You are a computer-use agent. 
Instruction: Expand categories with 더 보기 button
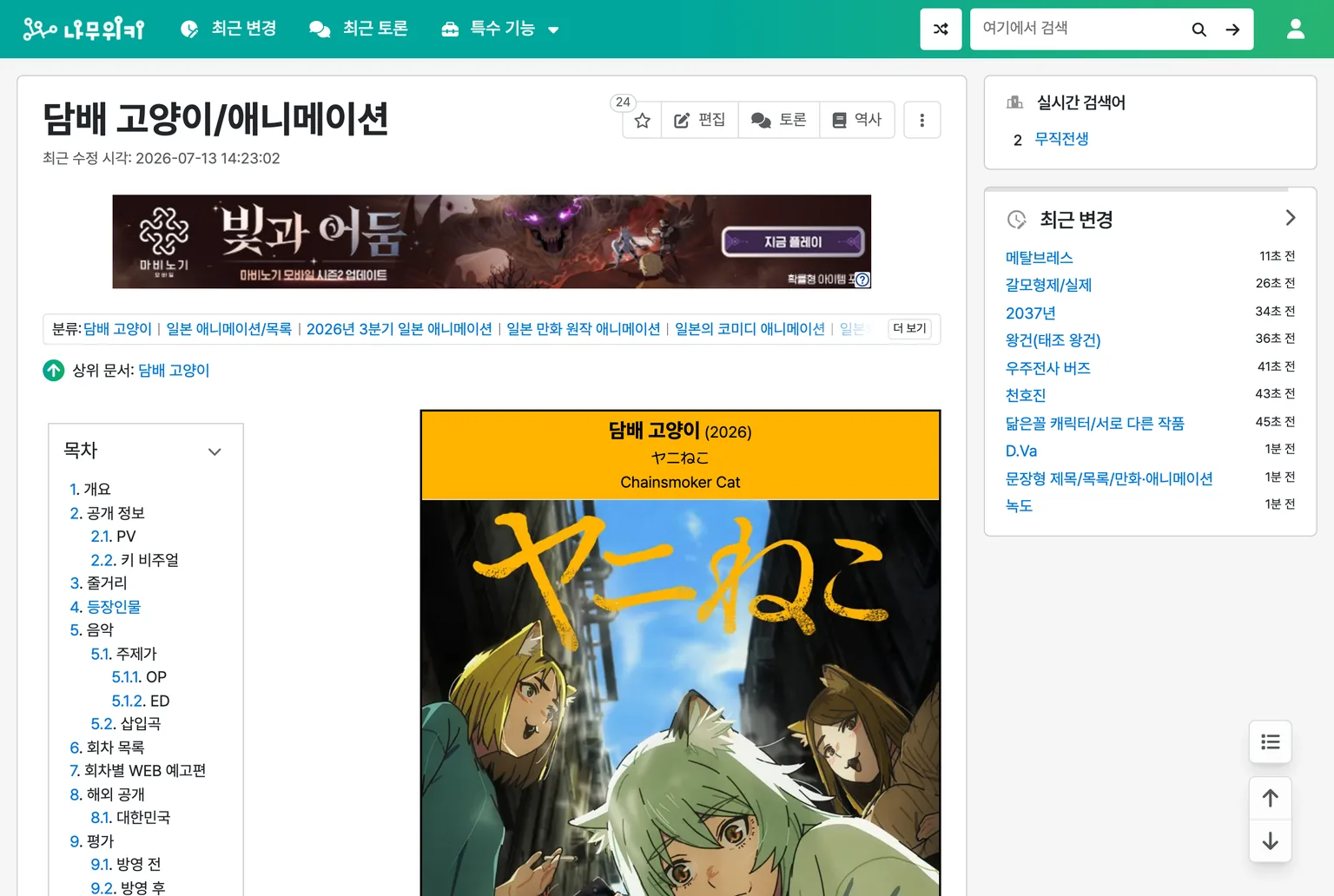point(910,328)
